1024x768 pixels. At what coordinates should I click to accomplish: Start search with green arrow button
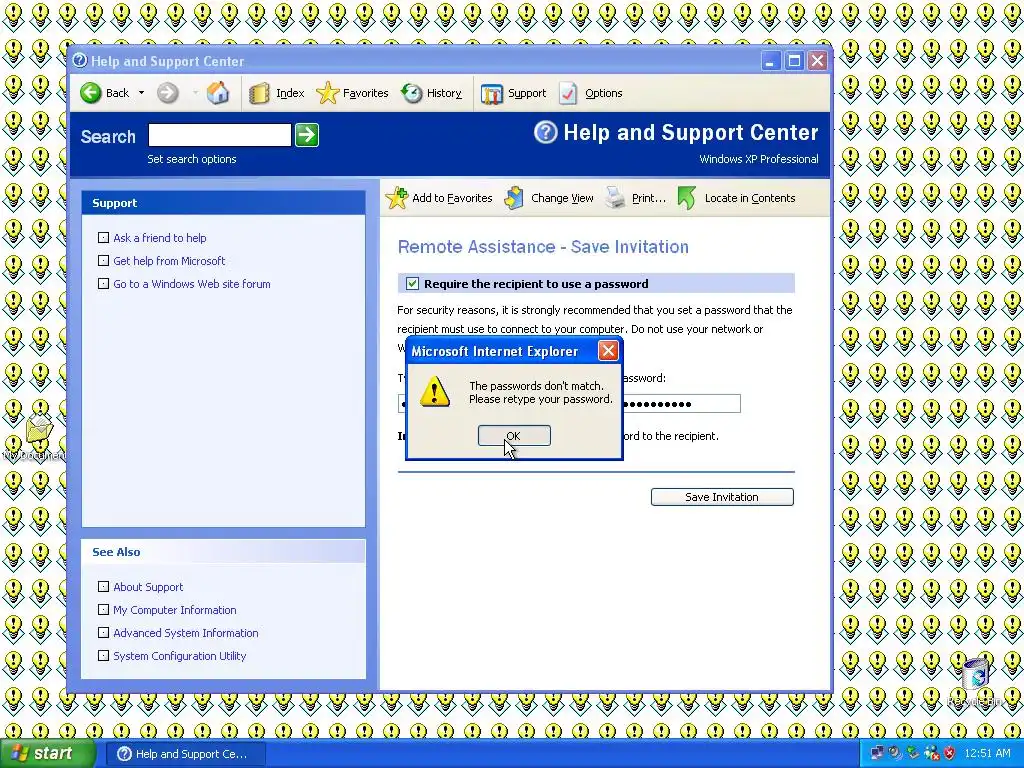[x=307, y=135]
